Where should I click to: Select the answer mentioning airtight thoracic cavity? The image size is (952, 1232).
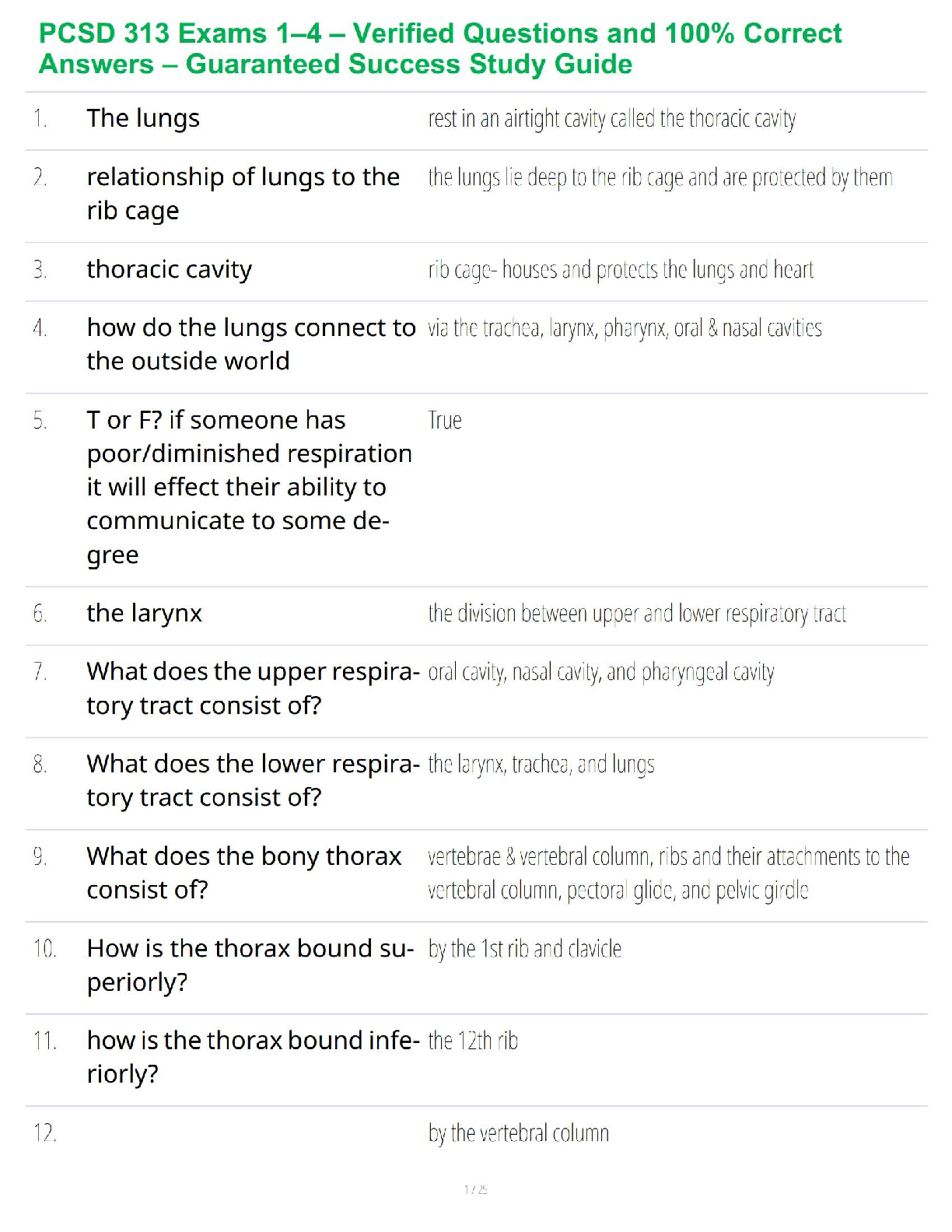pos(611,119)
